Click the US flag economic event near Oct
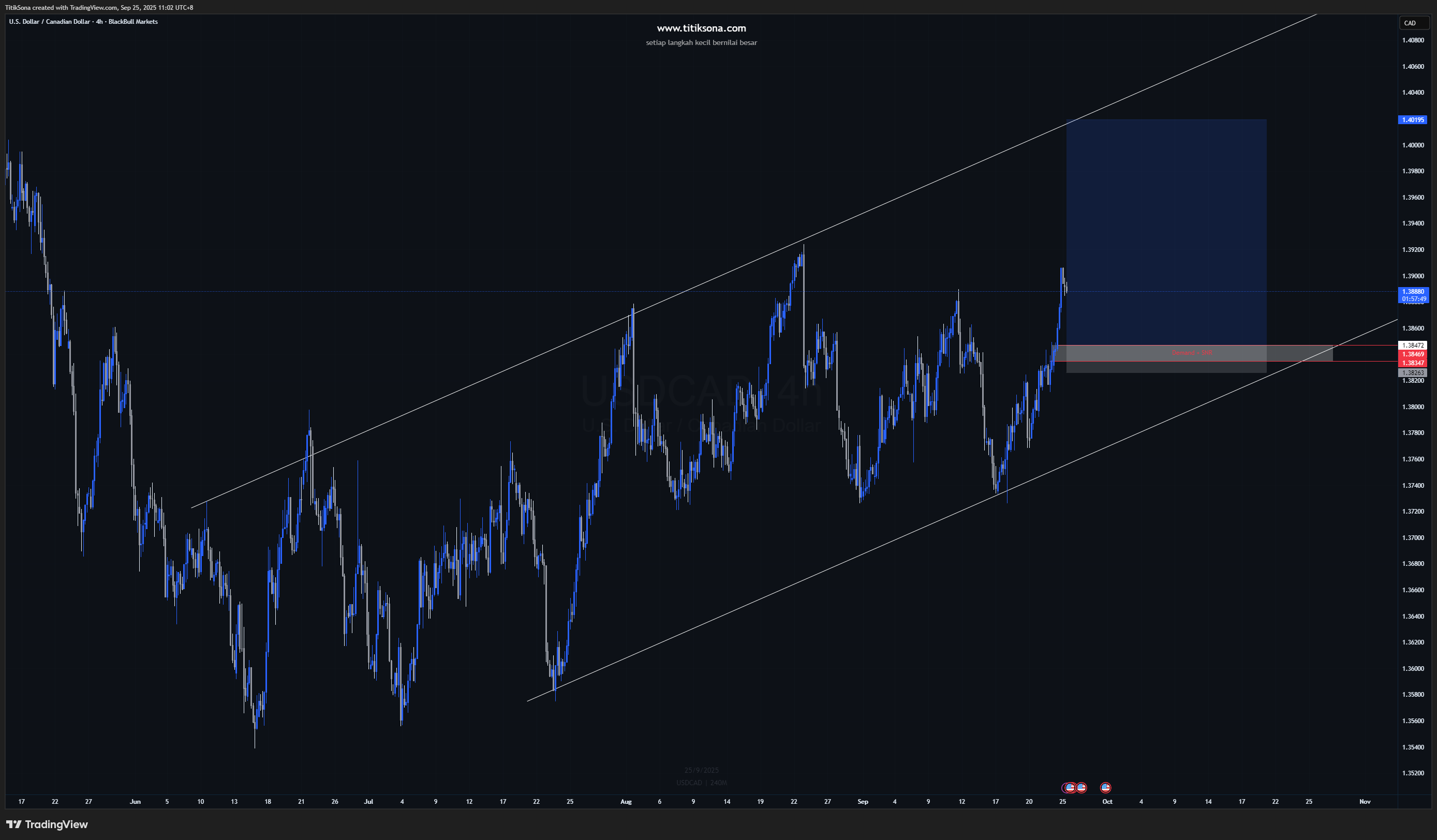The image size is (1437, 840). point(1105,788)
